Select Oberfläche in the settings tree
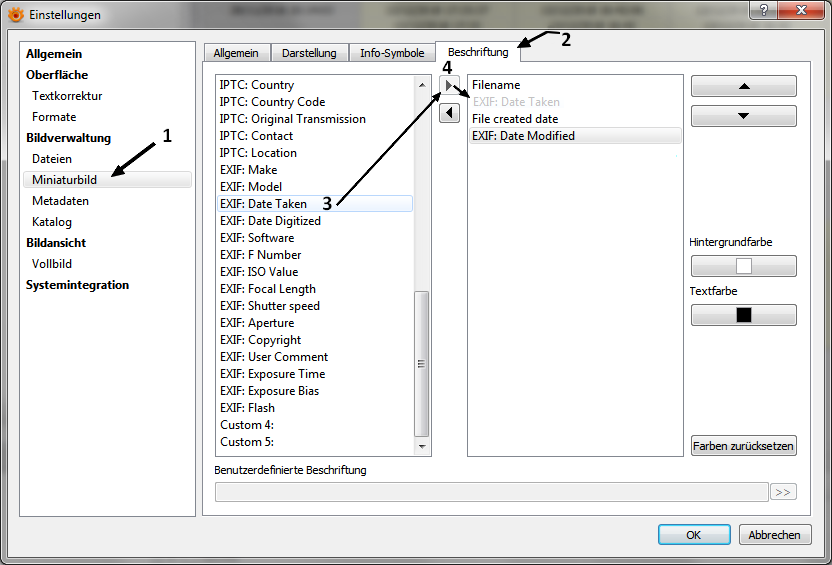 pyautogui.click(x=57, y=75)
